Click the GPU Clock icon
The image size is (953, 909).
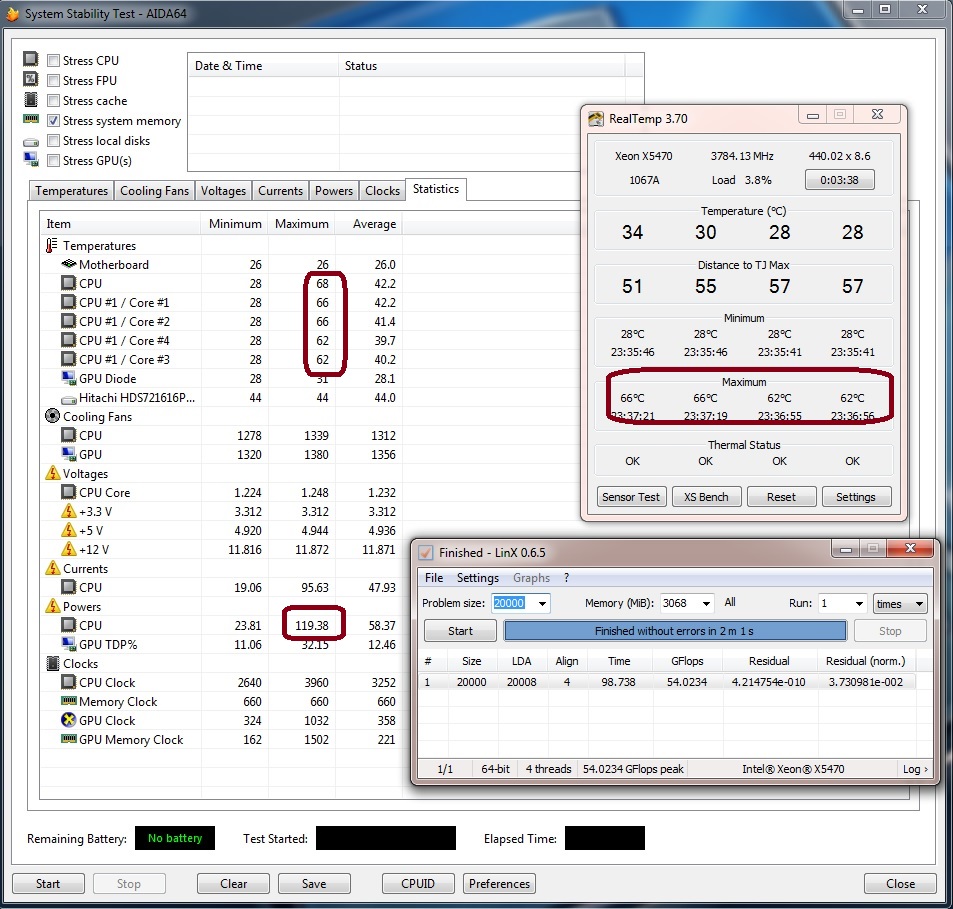coord(69,720)
